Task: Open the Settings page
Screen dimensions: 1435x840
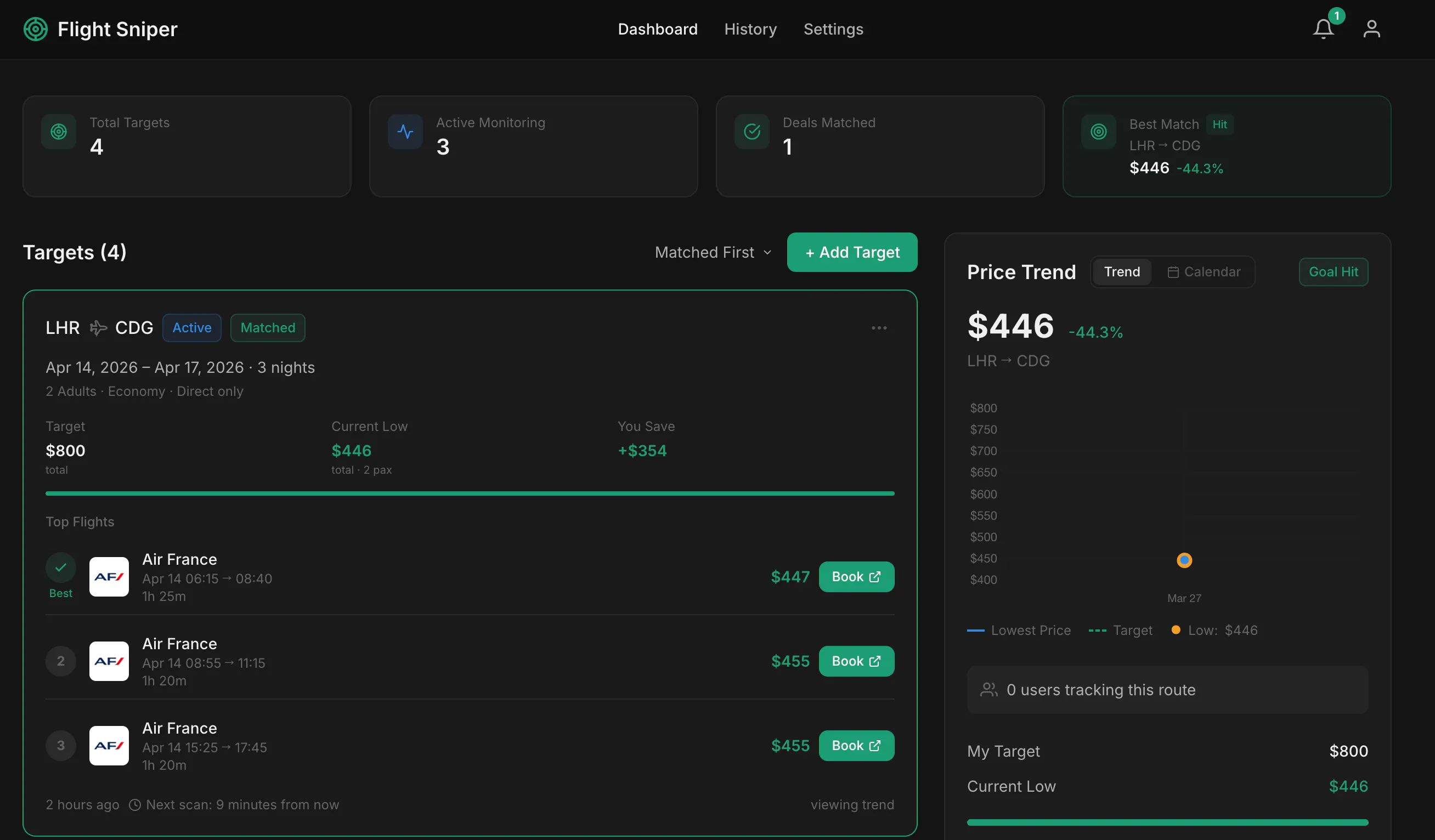Action: click(x=833, y=29)
